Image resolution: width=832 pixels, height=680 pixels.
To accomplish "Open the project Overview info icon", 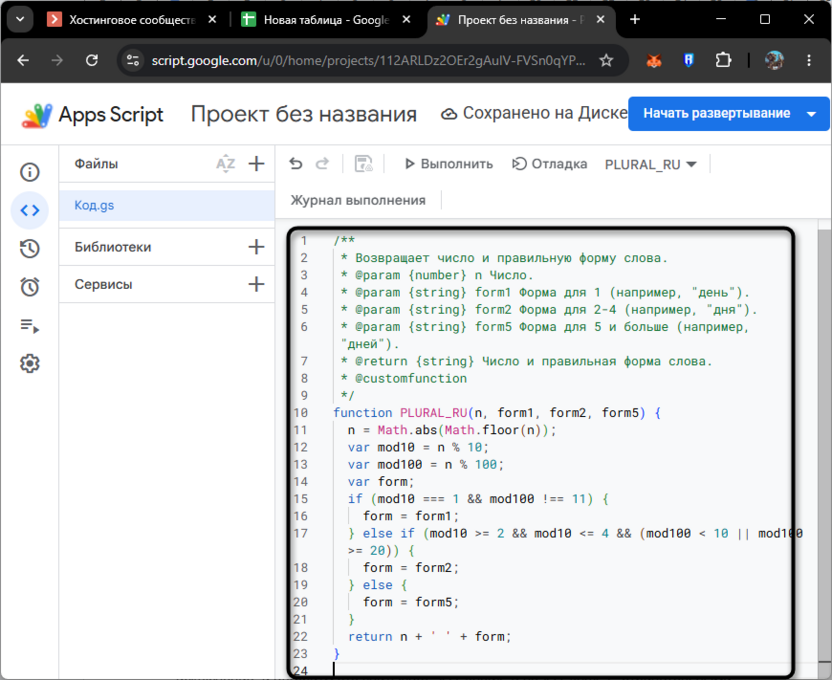I will (x=30, y=172).
